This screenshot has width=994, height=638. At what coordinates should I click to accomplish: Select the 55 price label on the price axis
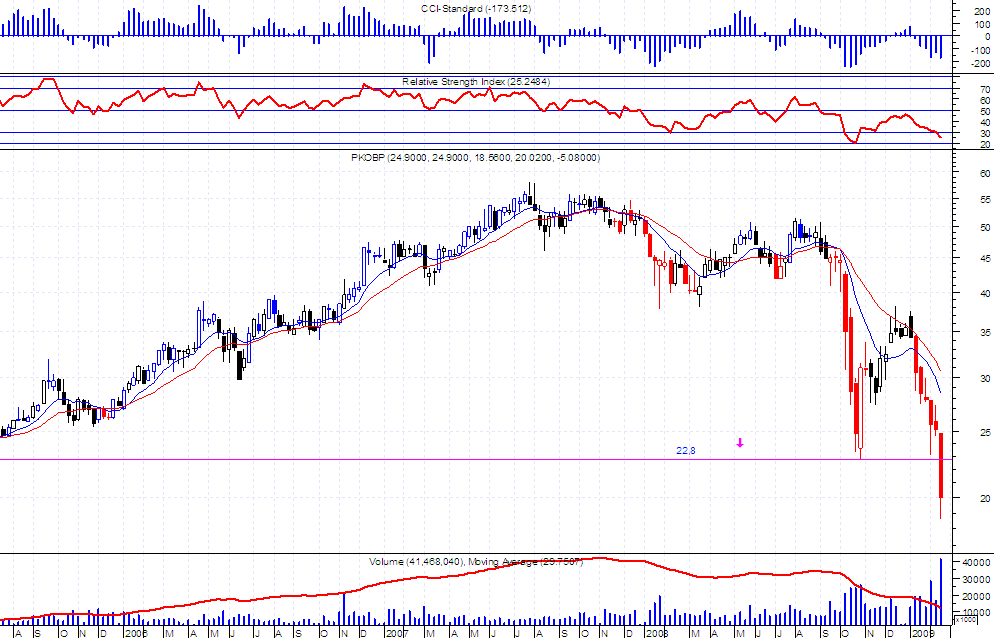(x=985, y=200)
